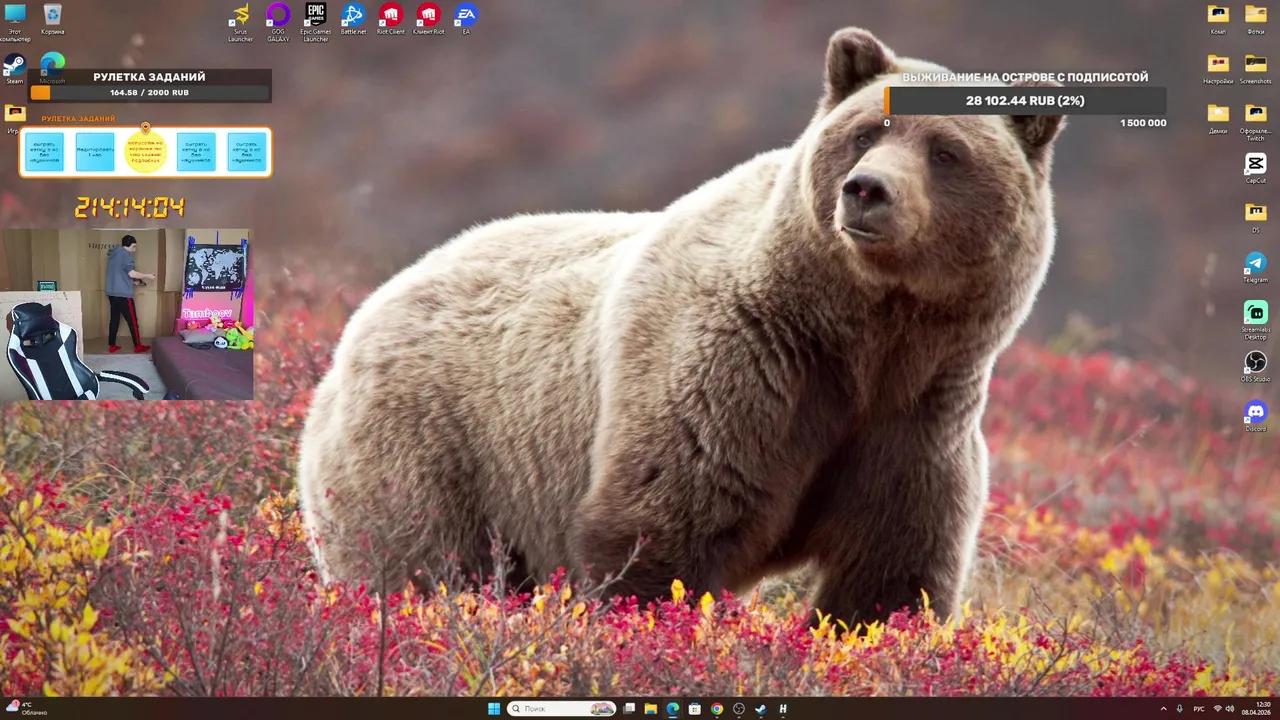This screenshot has height=720, width=1280.
Task: Select the Epic Games Launcher shortcut
Action: coord(316,21)
